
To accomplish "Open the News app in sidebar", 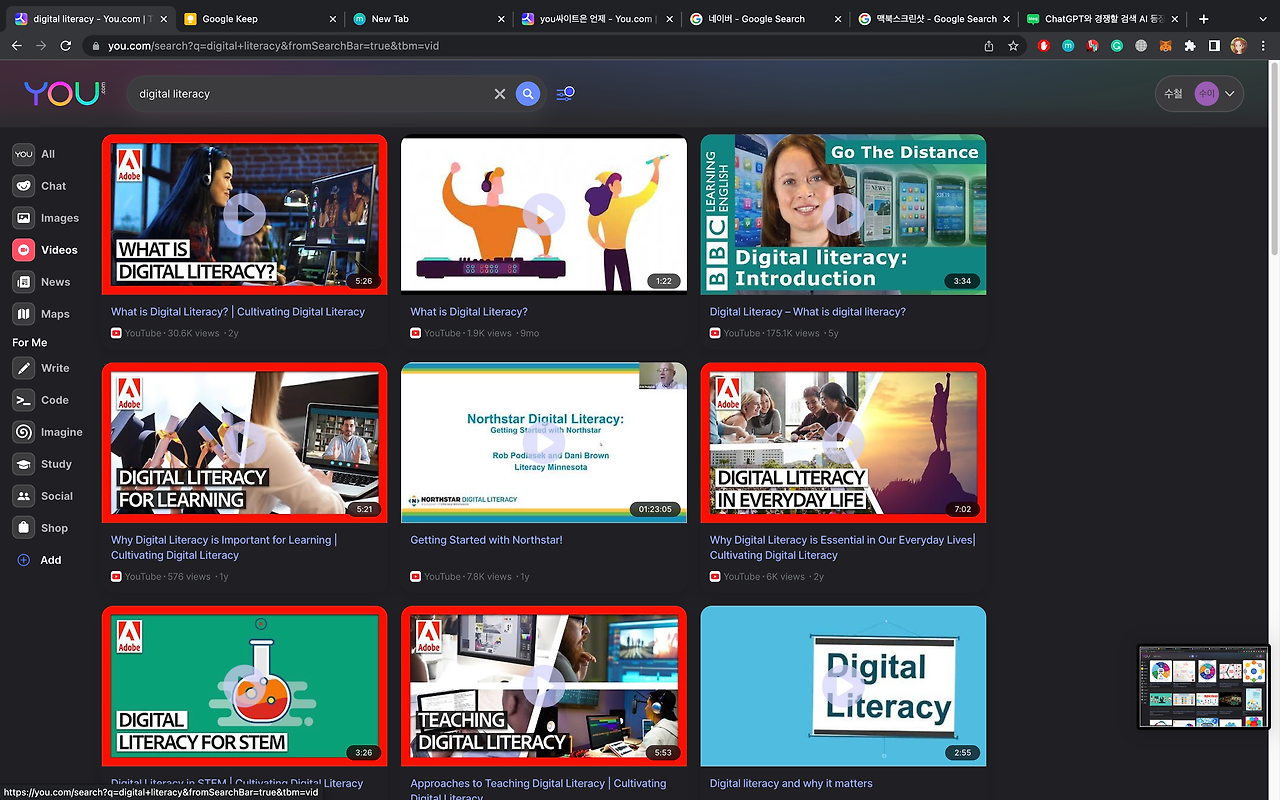I will click(42, 282).
